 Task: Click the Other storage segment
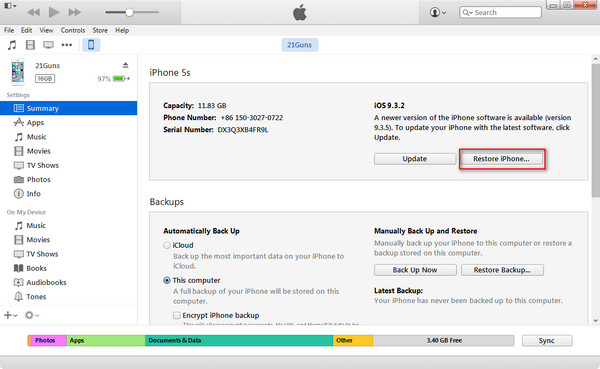(353, 340)
